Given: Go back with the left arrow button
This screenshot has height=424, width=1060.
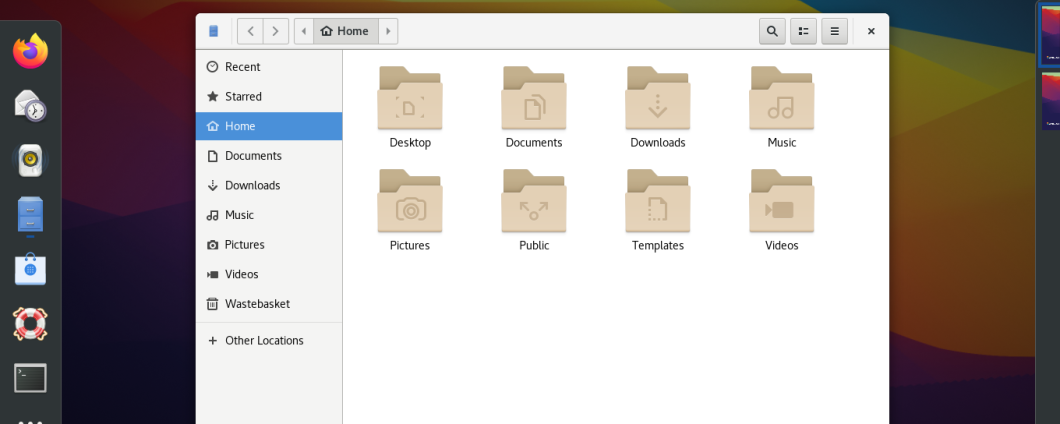Looking at the screenshot, I should (x=250, y=31).
